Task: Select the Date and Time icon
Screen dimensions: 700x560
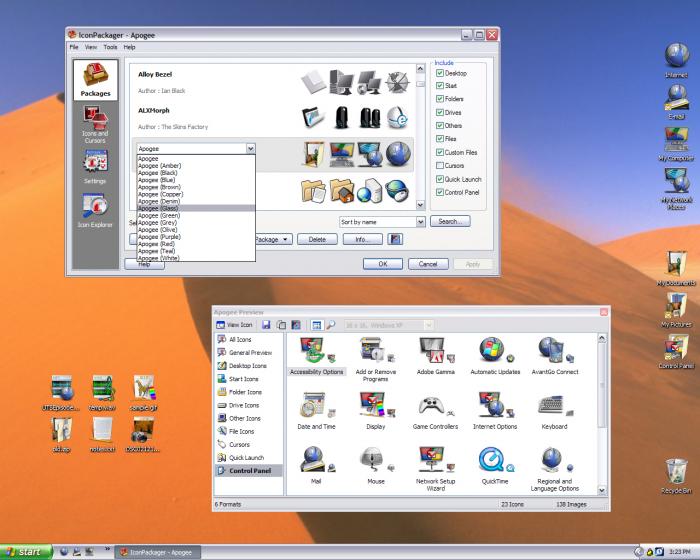Action: point(317,411)
